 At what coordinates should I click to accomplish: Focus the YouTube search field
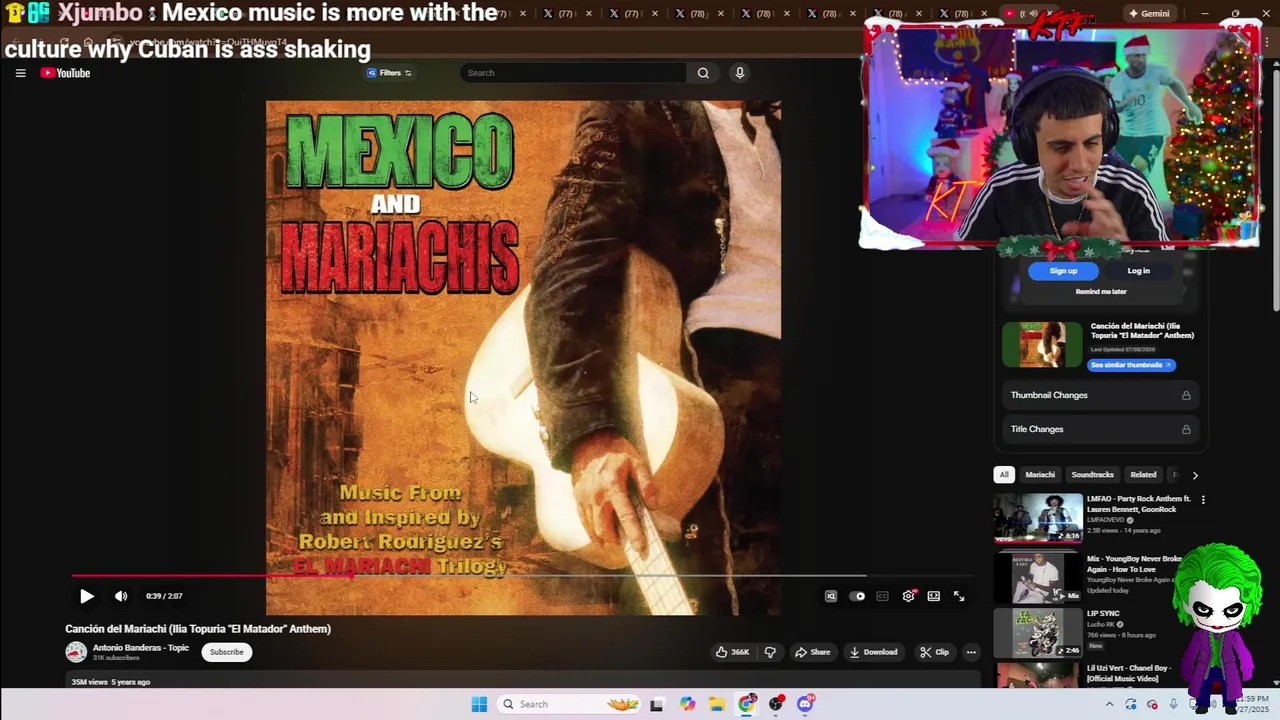pos(574,73)
